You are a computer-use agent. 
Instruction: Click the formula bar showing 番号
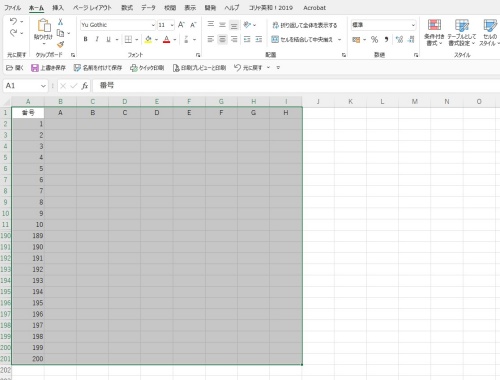point(296,86)
